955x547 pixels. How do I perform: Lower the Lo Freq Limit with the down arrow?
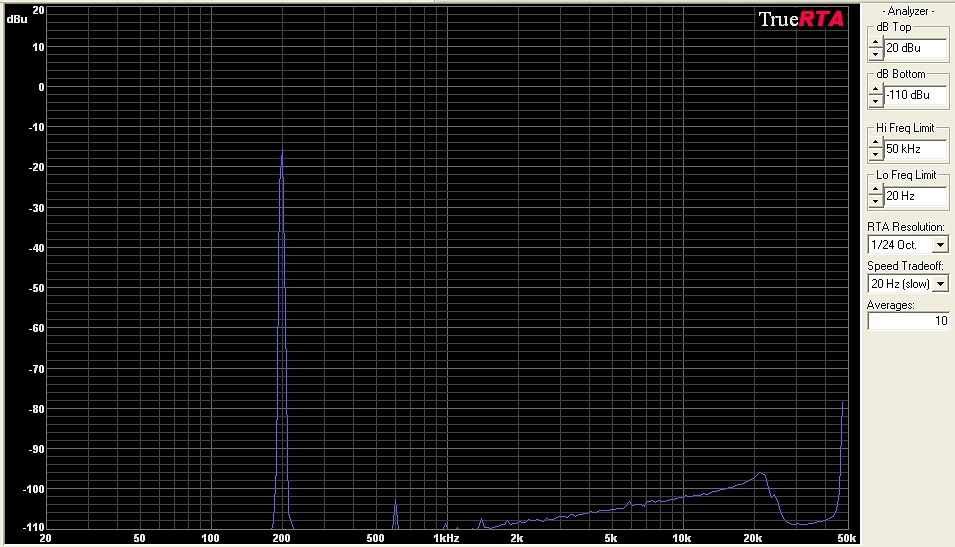tap(876, 202)
